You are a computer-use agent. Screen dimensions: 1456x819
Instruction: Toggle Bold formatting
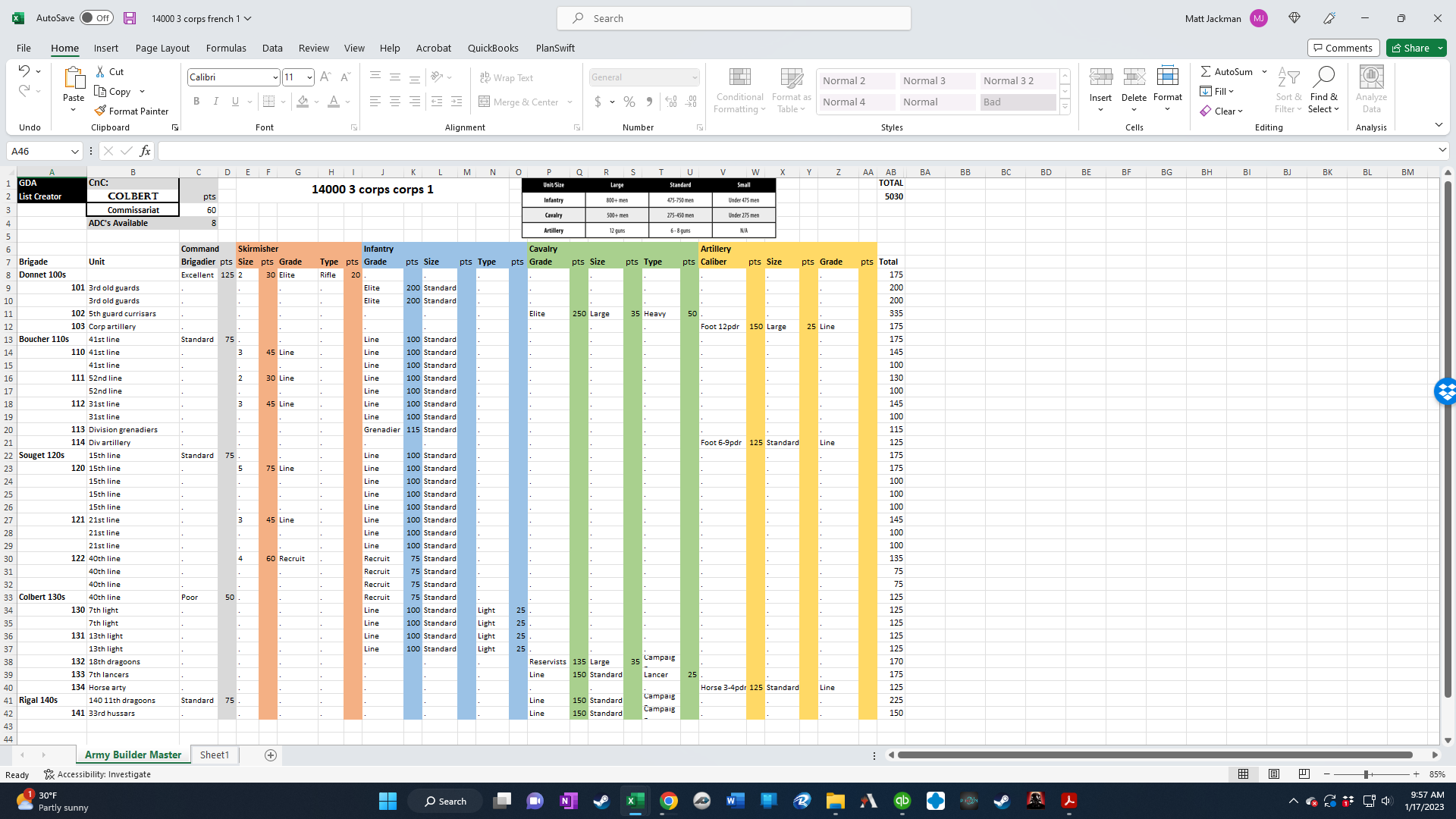pos(196,102)
